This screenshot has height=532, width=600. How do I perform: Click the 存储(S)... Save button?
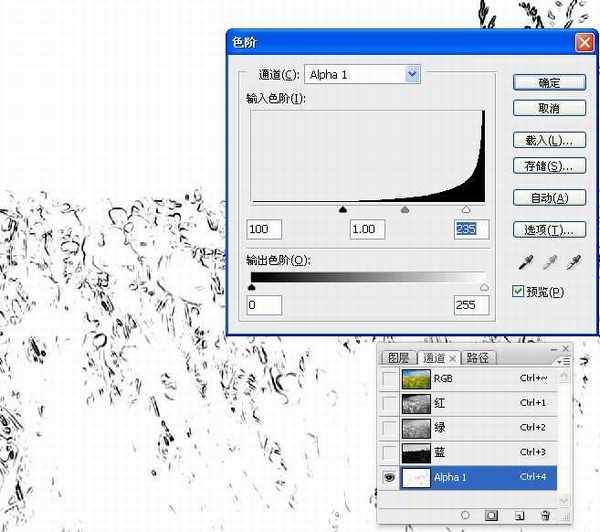[x=549, y=166]
